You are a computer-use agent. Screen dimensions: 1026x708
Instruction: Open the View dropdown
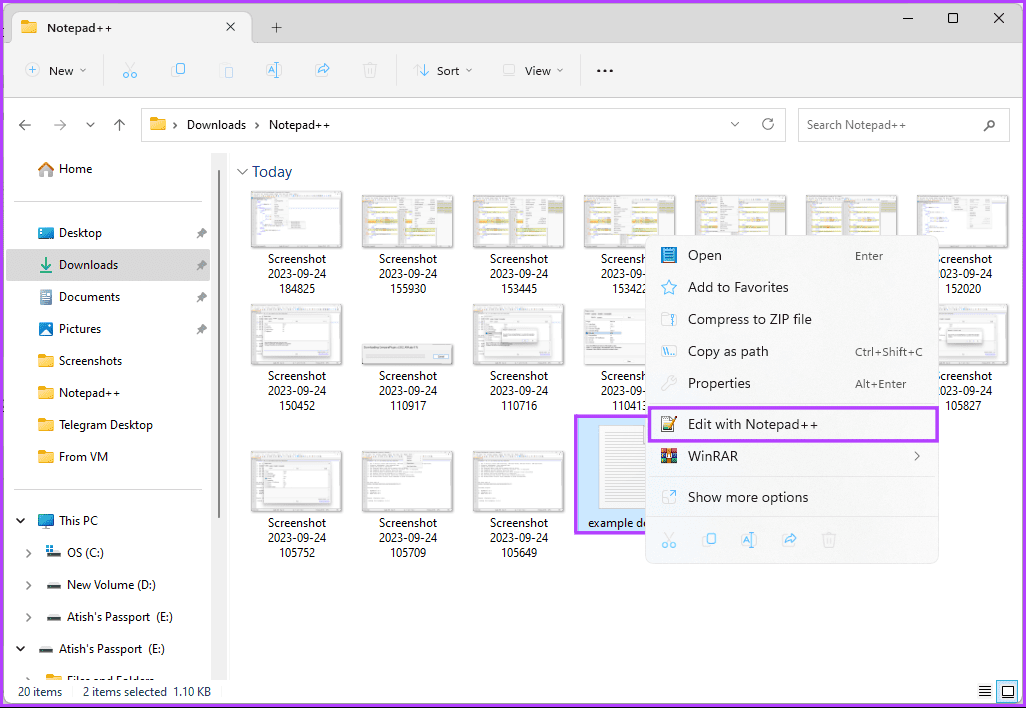pyautogui.click(x=533, y=70)
